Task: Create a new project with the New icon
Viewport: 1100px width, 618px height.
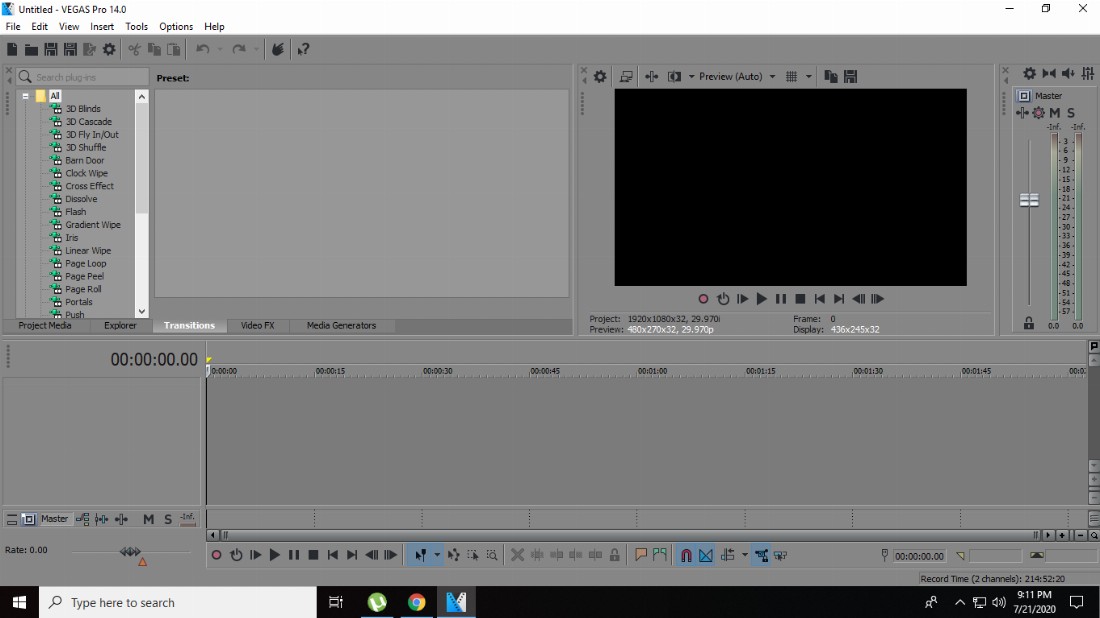Action: pyautogui.click(x=12, y=49)
